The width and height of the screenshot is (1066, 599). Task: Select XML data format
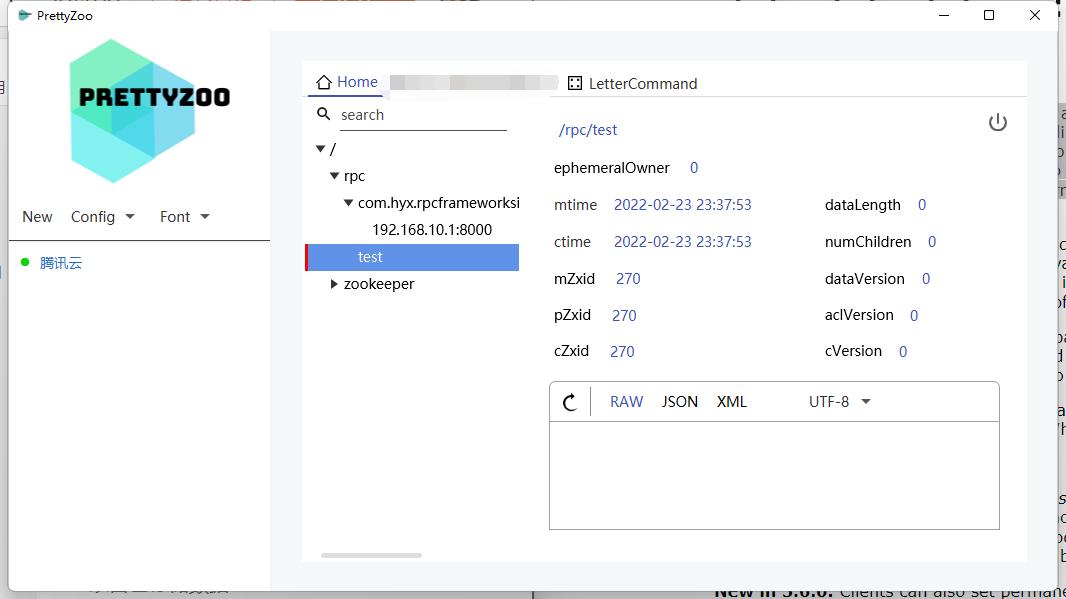(732, 402)
